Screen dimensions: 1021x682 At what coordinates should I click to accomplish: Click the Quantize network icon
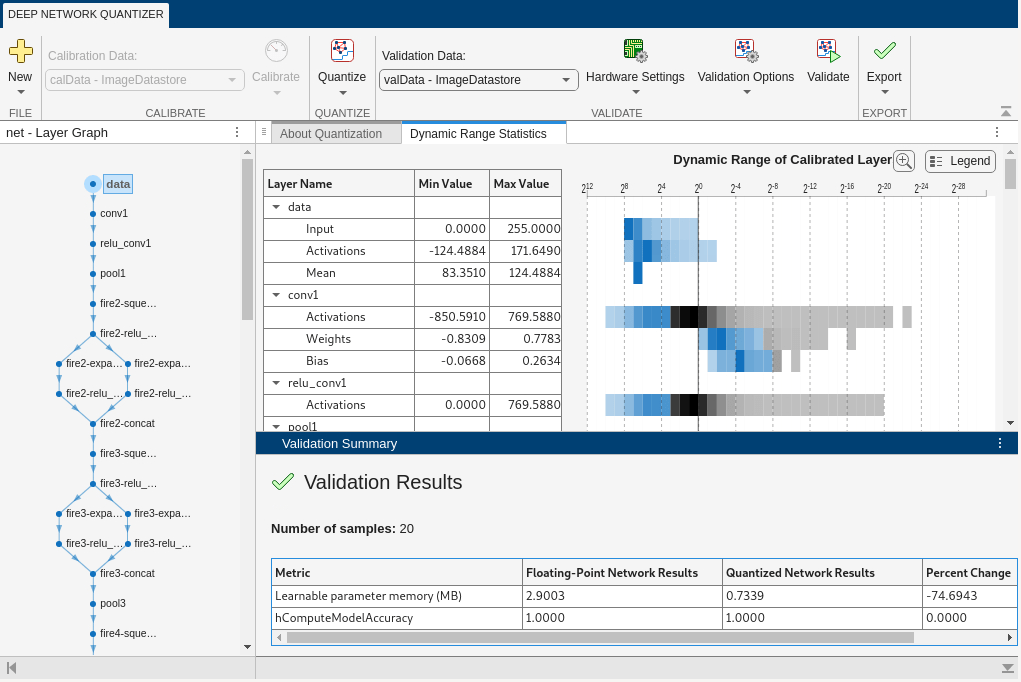coord(342,51)
